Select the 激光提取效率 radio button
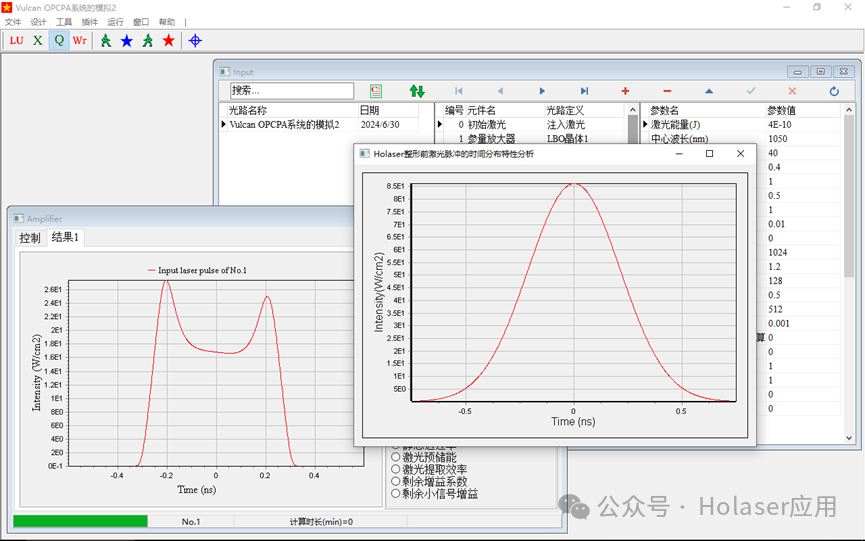 click(x=396, y=469)
